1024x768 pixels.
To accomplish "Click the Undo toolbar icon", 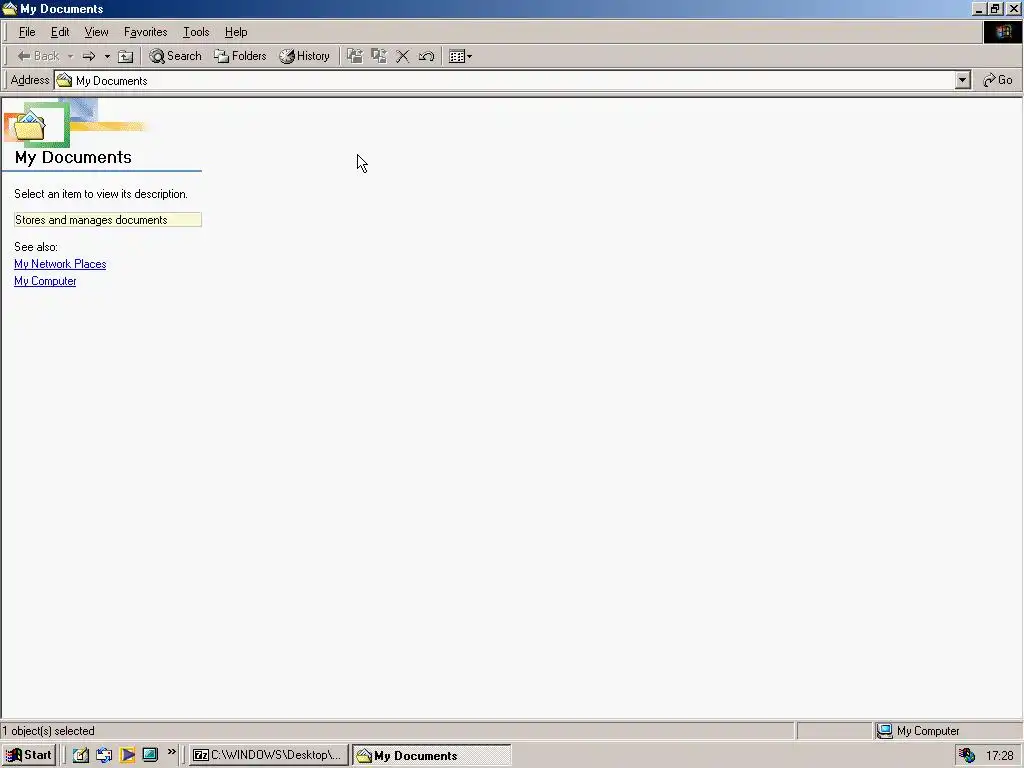I will [x=426, y=56].
